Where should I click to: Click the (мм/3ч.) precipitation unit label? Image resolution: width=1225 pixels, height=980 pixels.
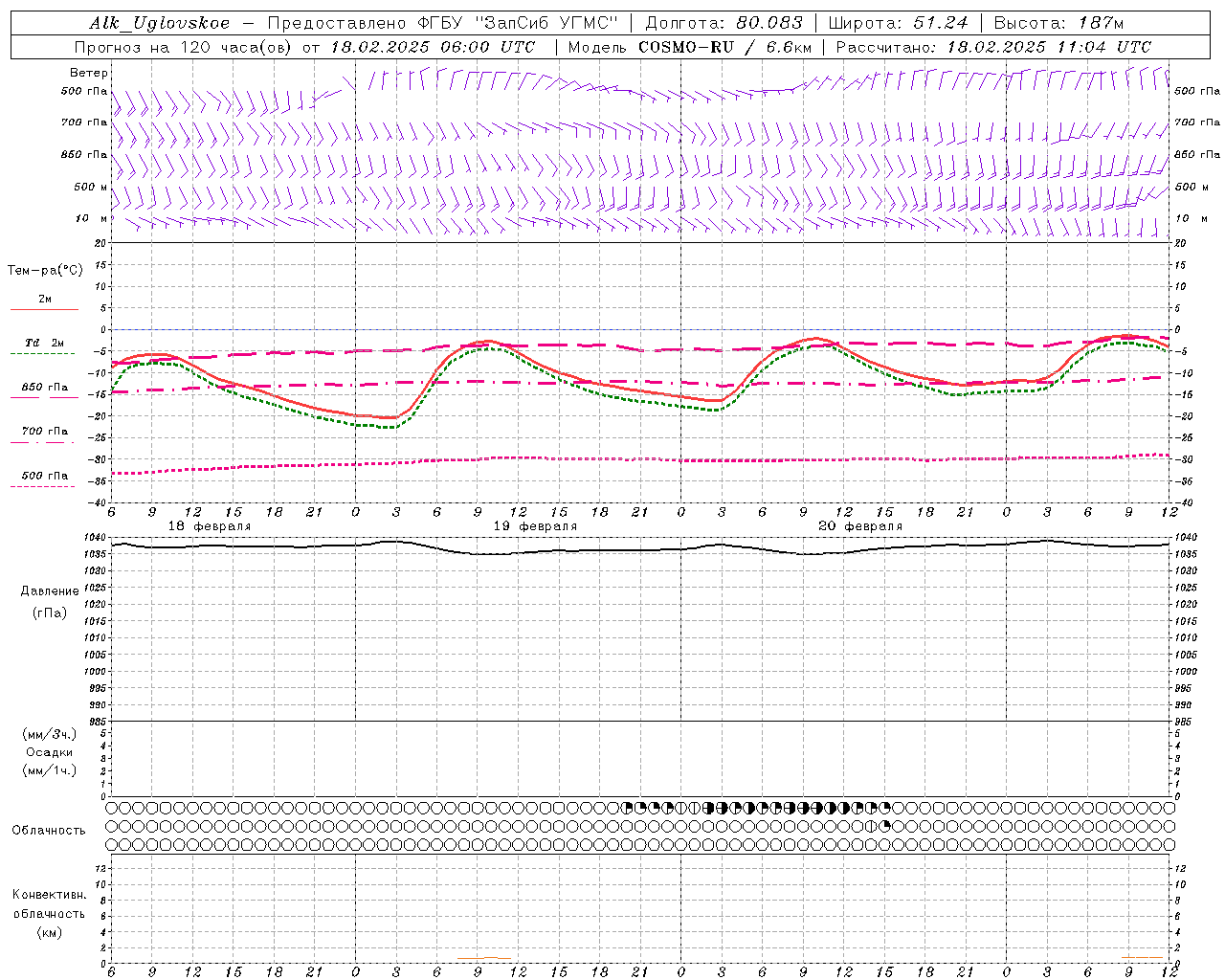50,734
